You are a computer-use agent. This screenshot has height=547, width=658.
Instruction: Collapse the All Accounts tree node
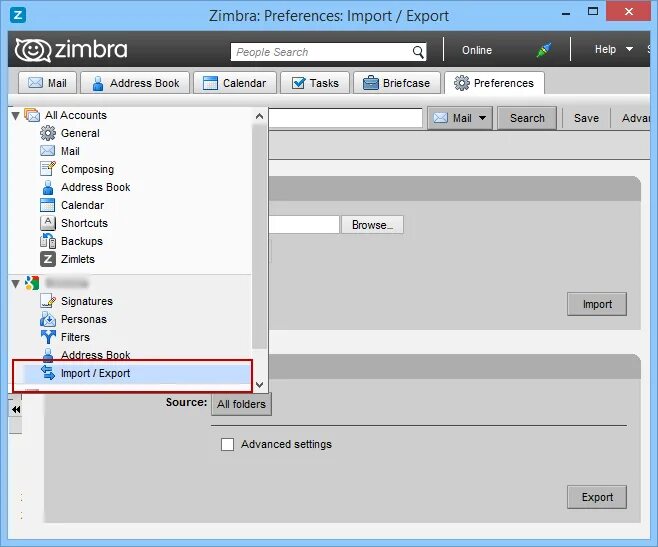pyautogui.click(x=16, y=116)
